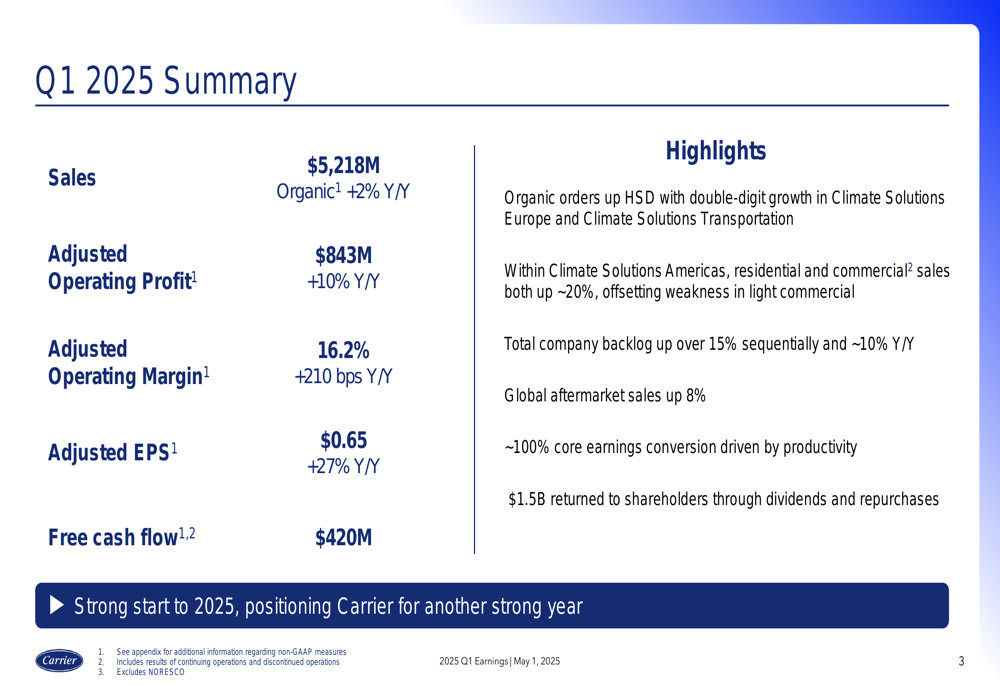Click the 'Organic orders up HSD' highlight

click(x=724, y=208)
